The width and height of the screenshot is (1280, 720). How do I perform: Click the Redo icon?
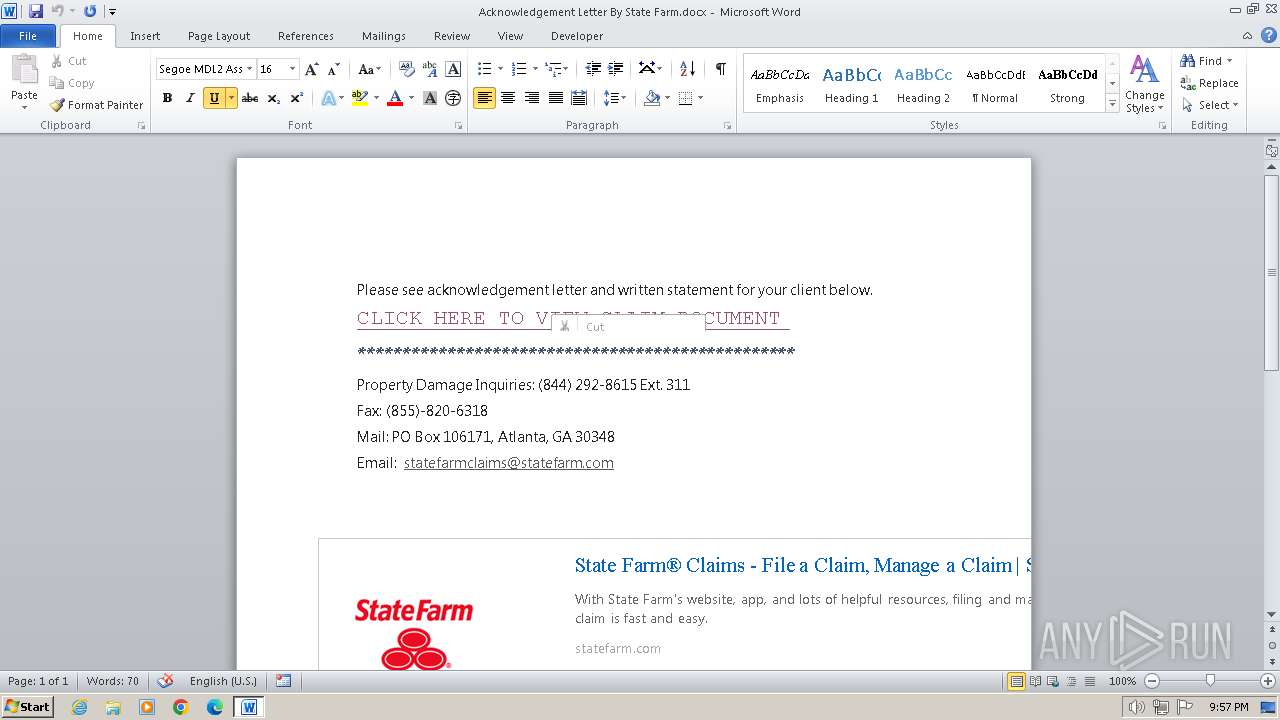pyautogui.click(x=90, y=11)
